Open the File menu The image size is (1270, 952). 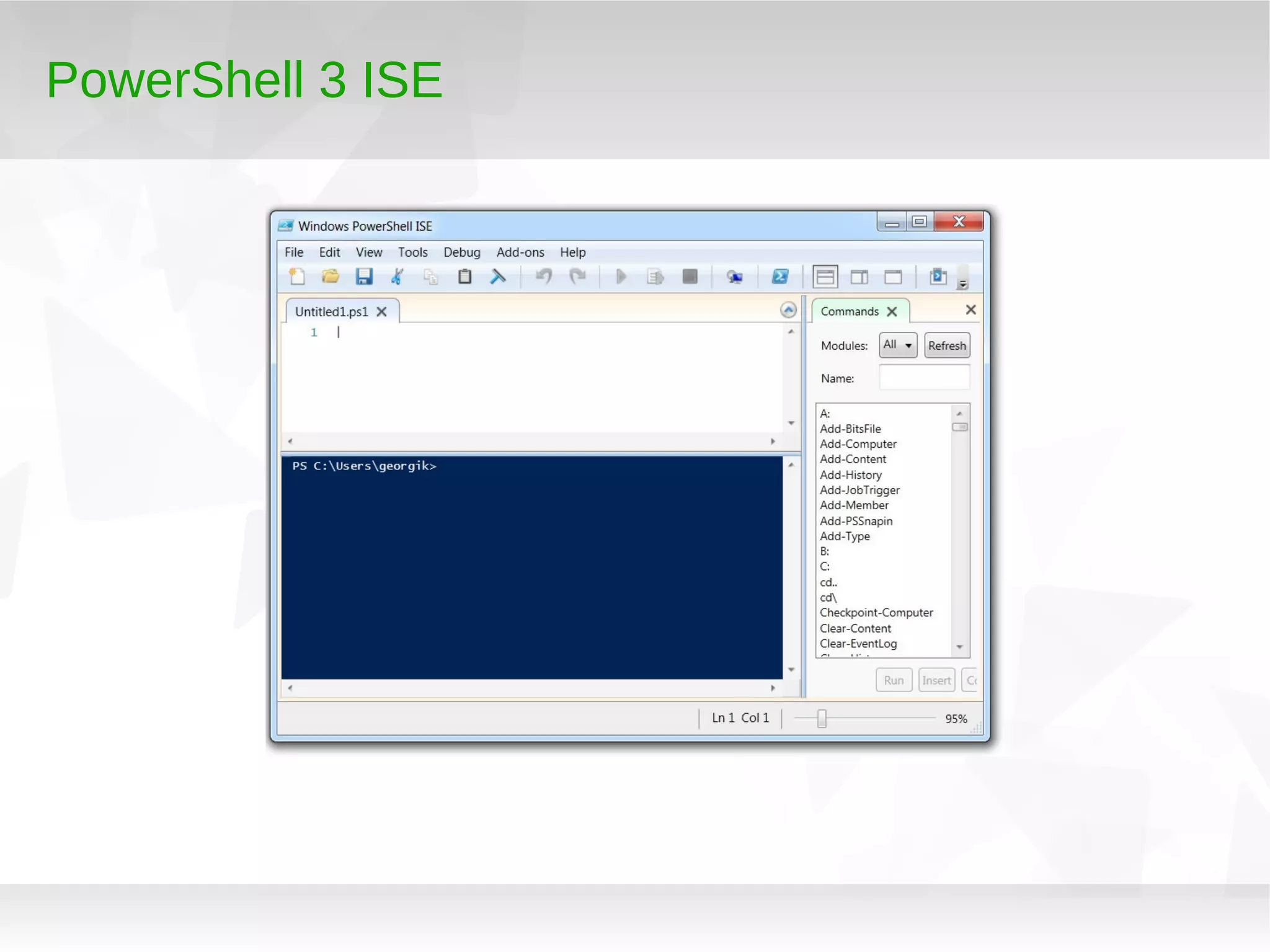point(294,252)
